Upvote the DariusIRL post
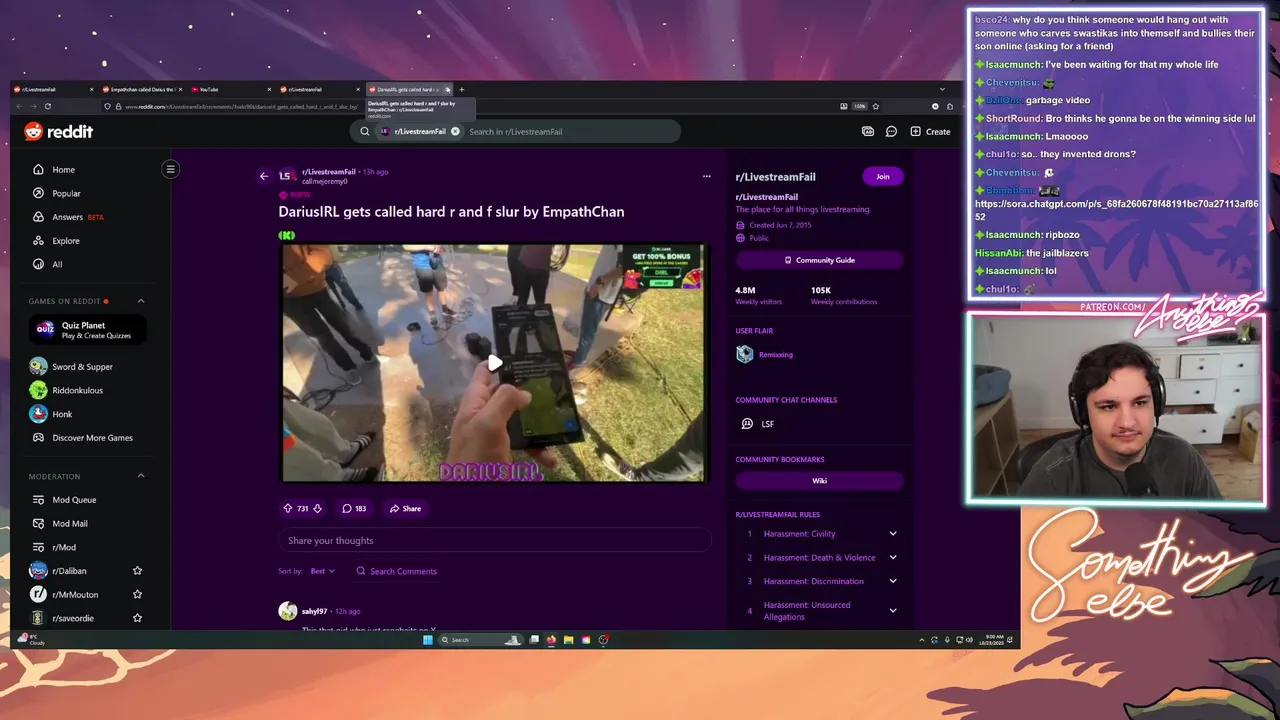 pos(288,509)
